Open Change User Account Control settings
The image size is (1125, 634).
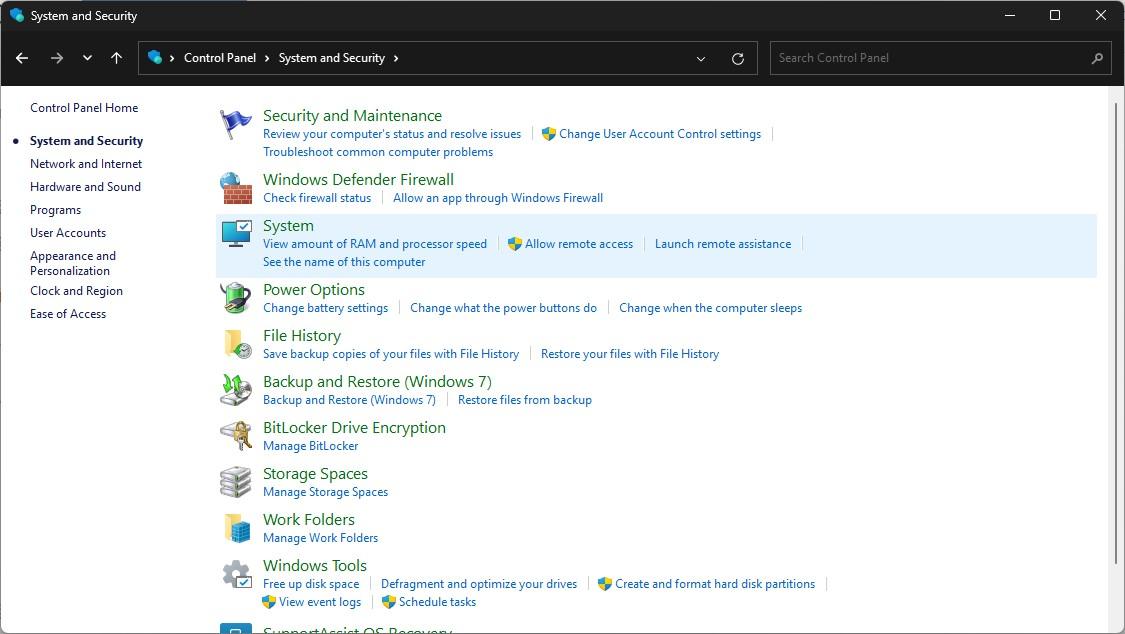[659, 134]
